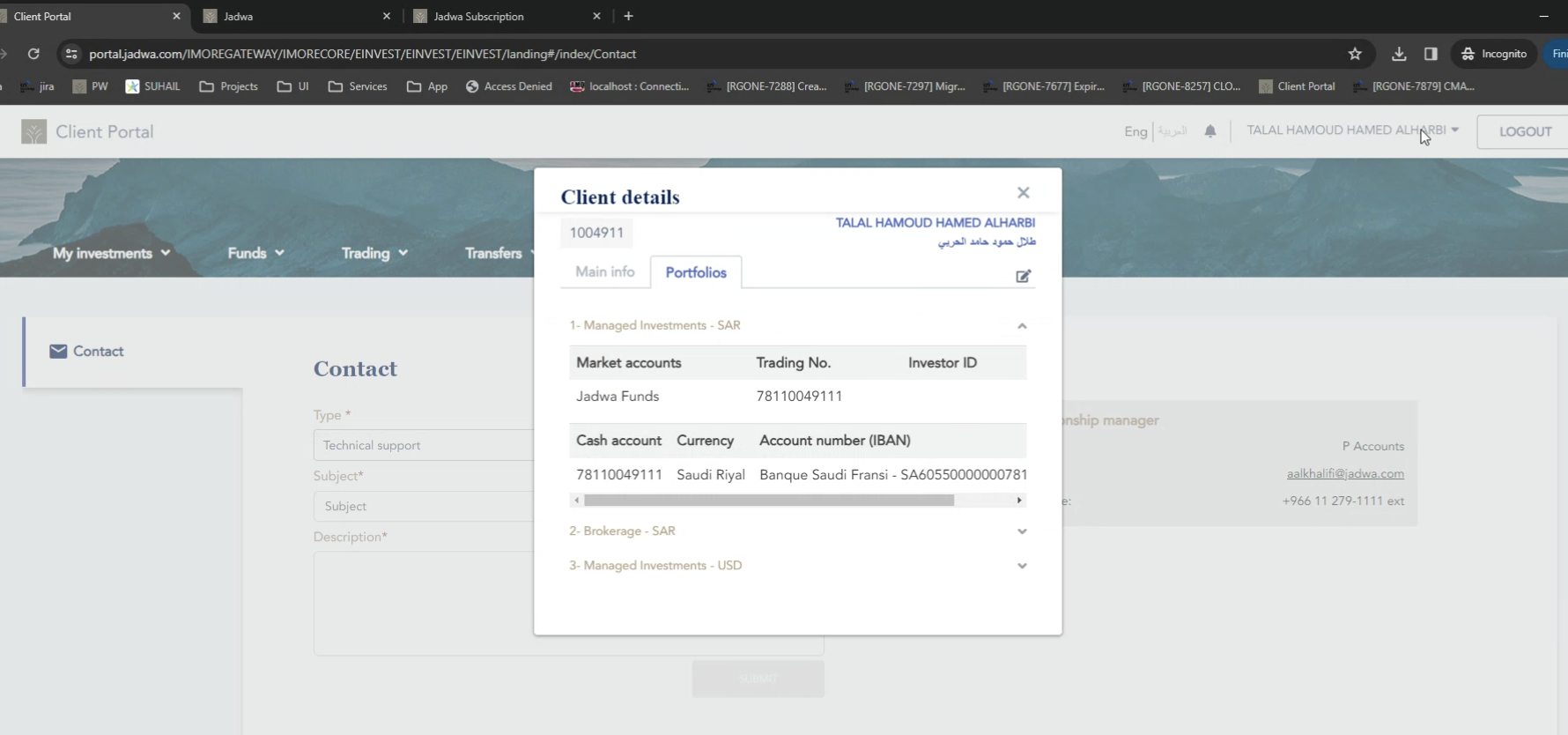The image size is (1568, 735).
Task: Click the Contact envelope icon in sidebar
Action: (x=58, y=352)
